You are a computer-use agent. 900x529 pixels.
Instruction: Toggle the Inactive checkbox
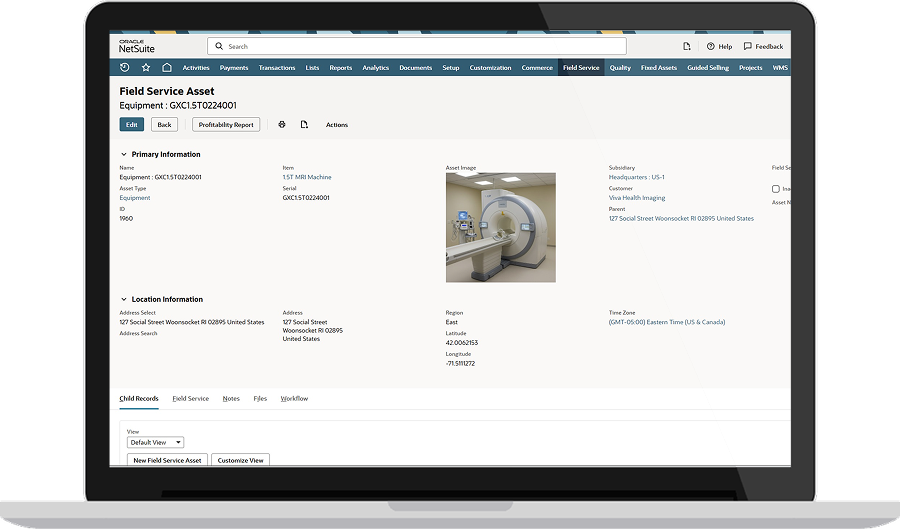tap(775, 189)
